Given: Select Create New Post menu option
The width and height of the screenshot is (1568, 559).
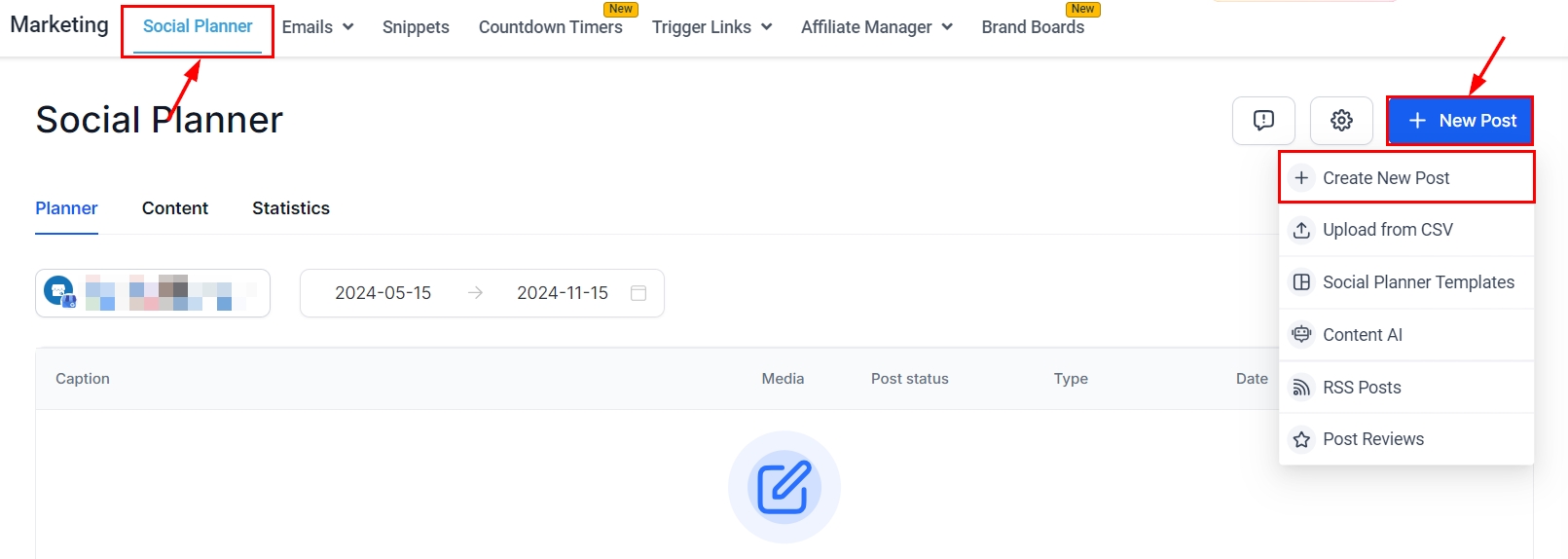Looking at the screenshot, I should pos(1386,178).
